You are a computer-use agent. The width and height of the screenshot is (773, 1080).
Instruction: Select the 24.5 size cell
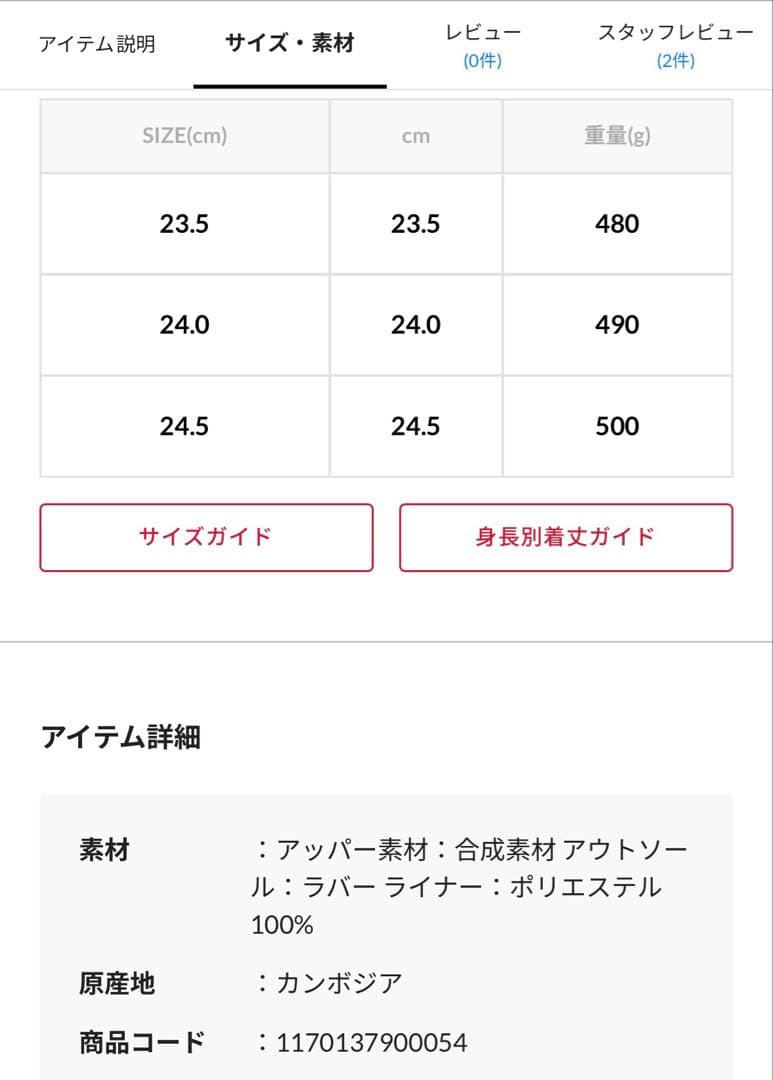185,426
